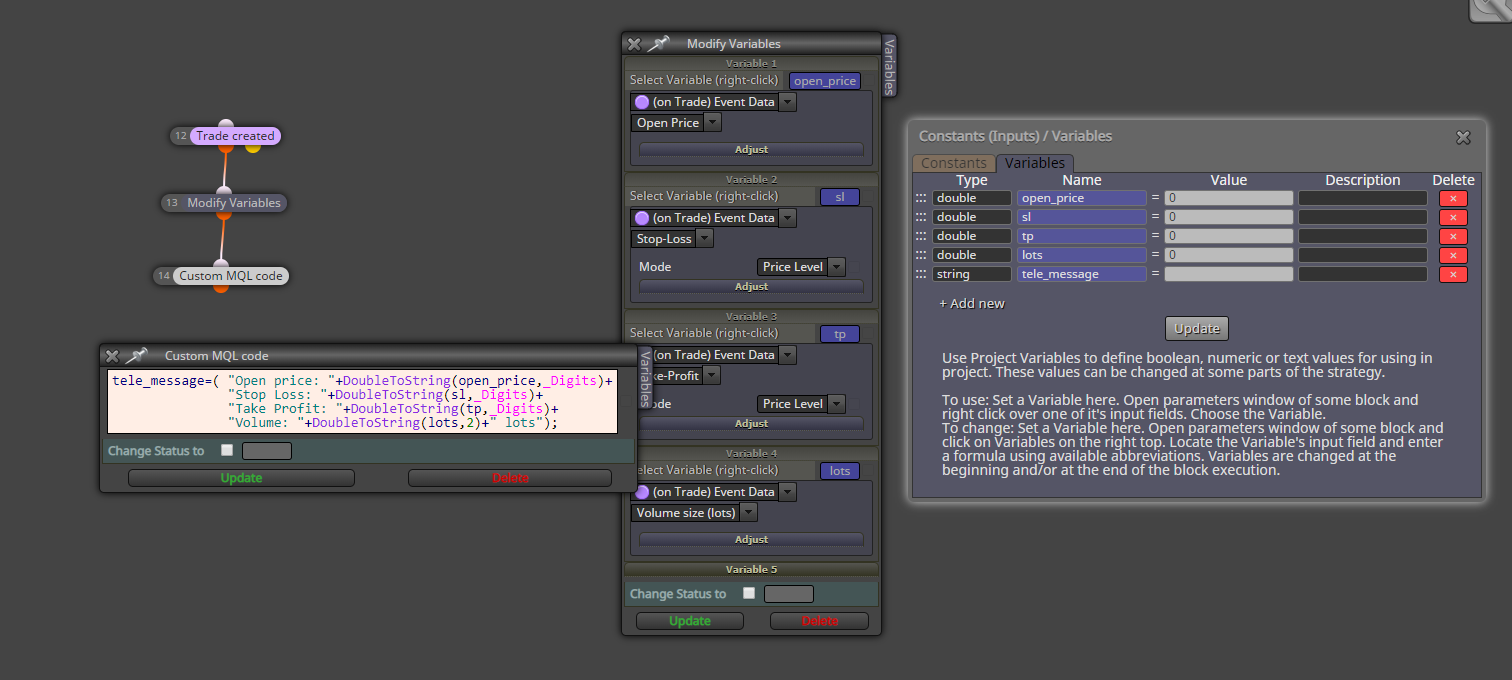Click the tp variable chip in Variable 3
This screenshot has width=1512, height=680.
pyautogui.click(x=840, y=334)
